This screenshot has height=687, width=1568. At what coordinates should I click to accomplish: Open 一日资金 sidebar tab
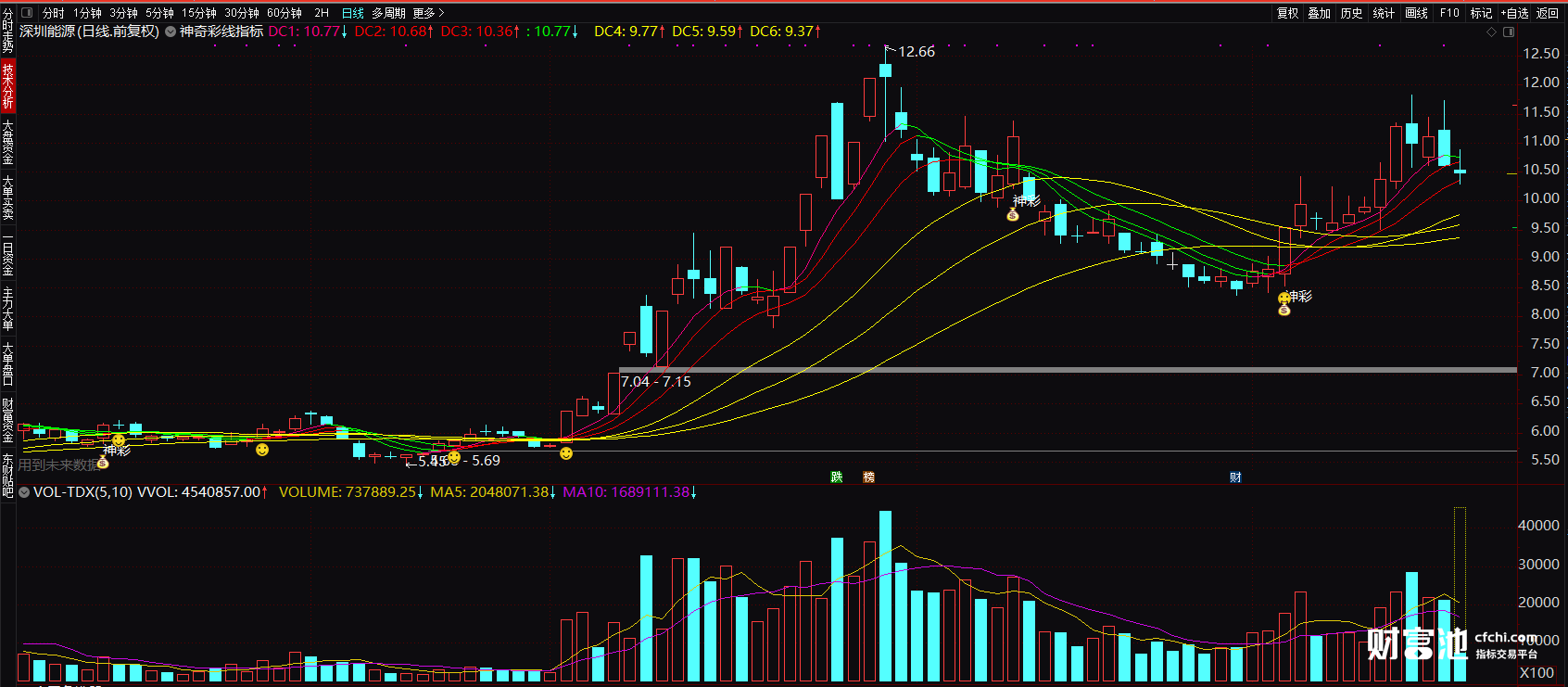click(x=7, y=255)
